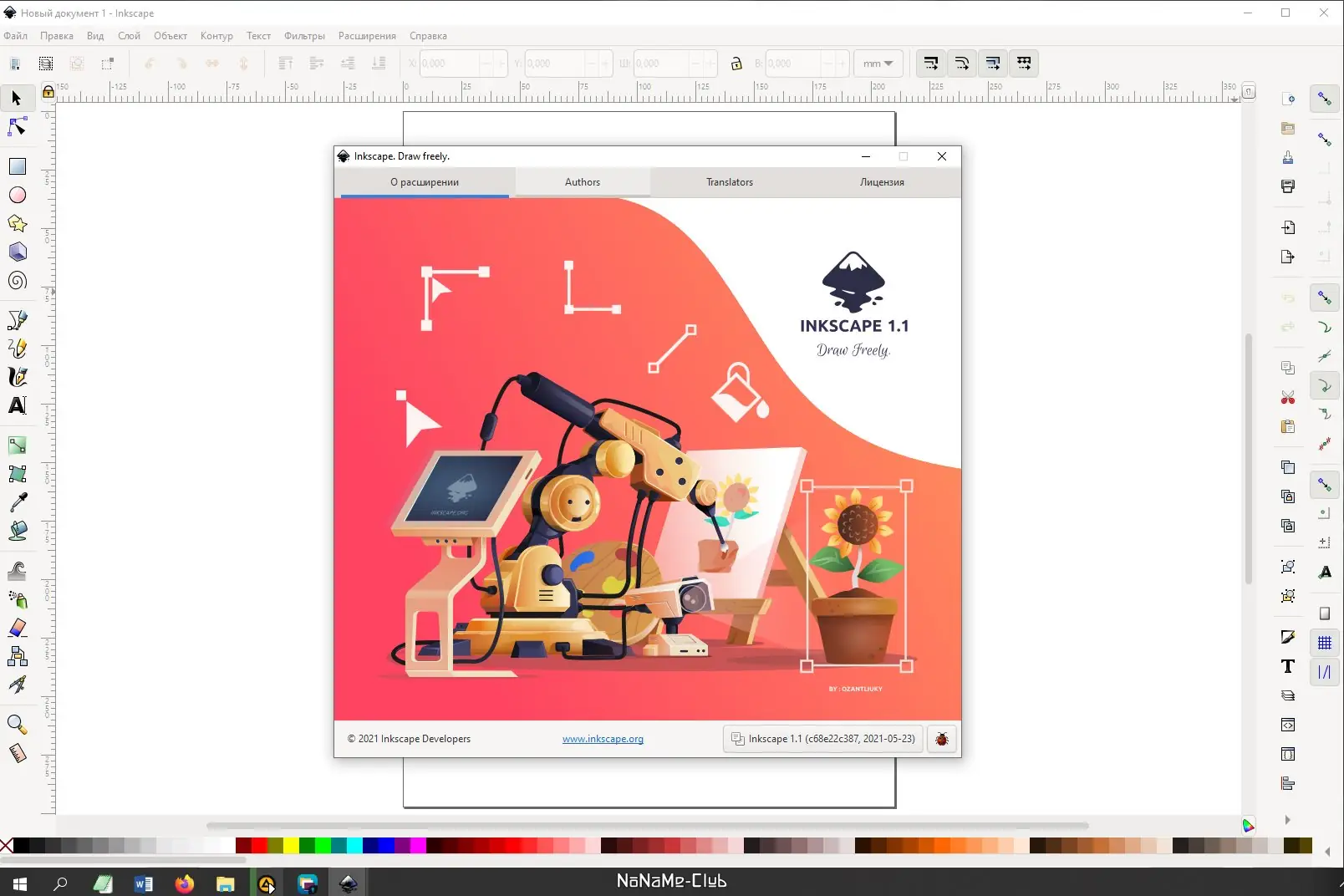Image resolution: width=1344 pixels, height=896 pixels.
Task: Open the Align and Distribute dialog icon
Action: point(1288,783)
